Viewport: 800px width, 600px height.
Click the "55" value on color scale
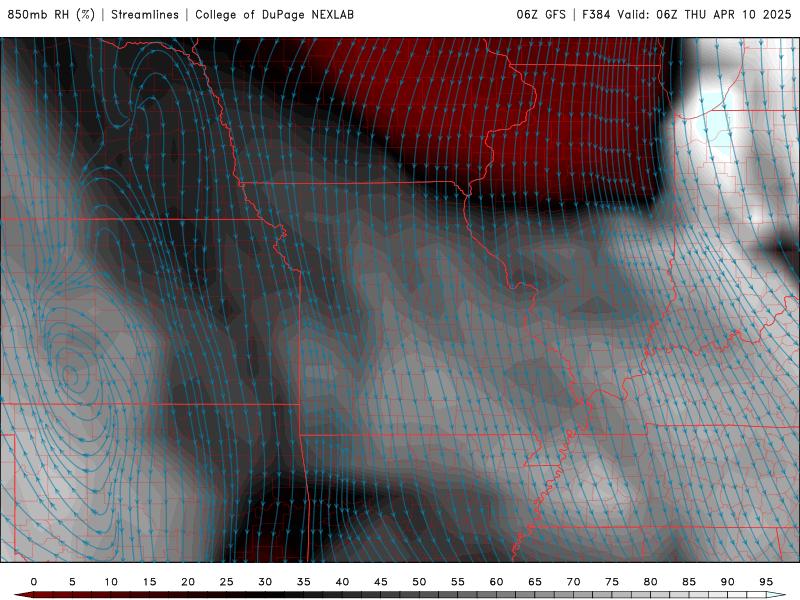(x=458, y=582)
